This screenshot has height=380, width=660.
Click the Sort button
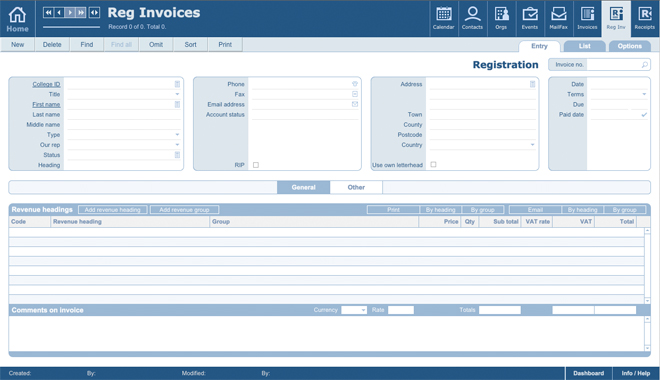190,45
